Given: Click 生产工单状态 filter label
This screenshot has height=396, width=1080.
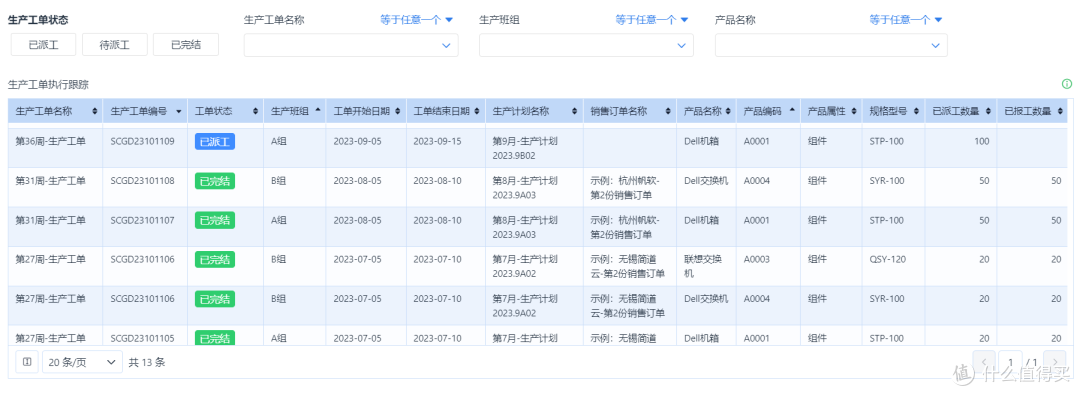Looking at the screenshot, I should 38,20.
